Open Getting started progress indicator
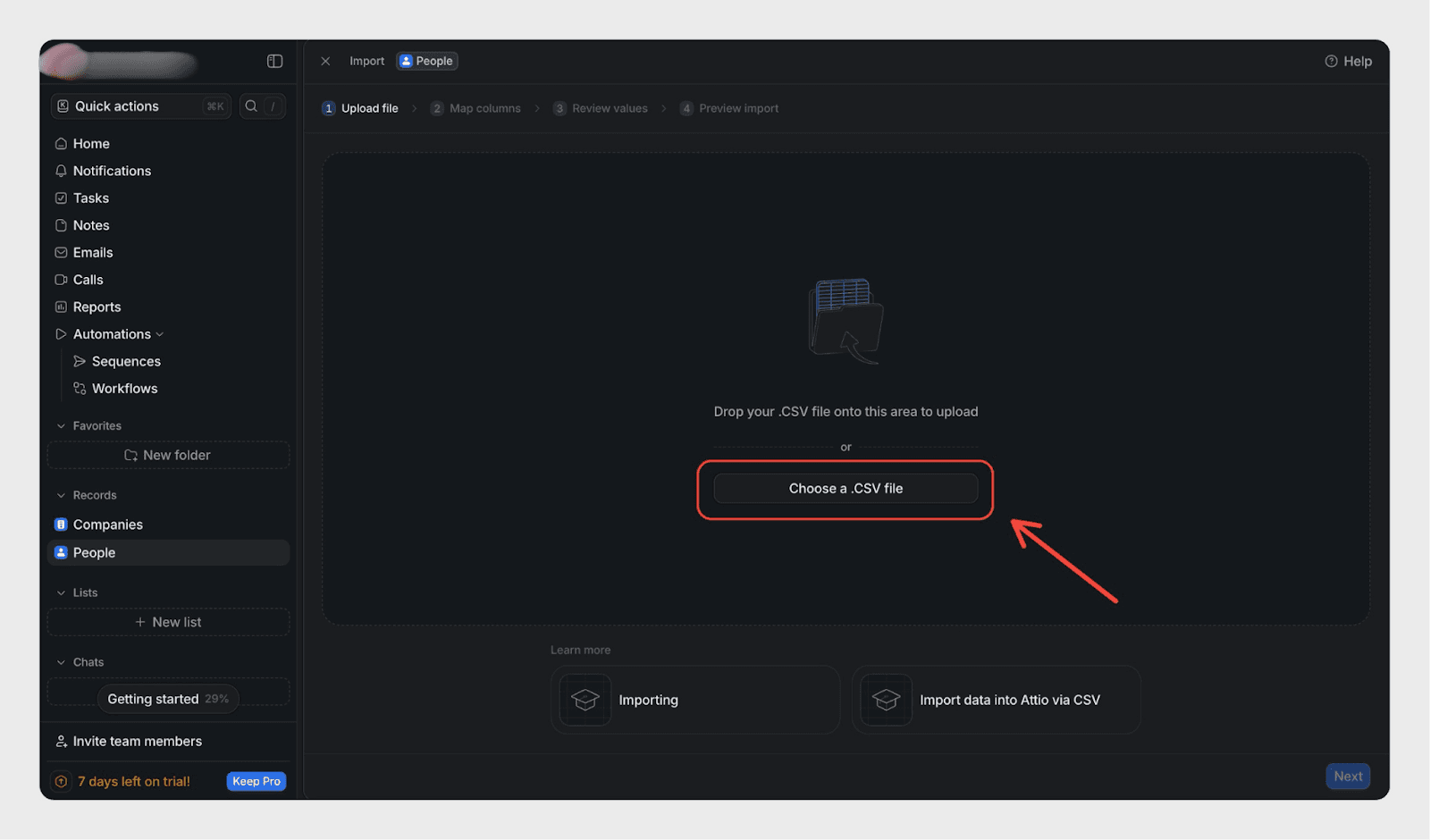Viewport: 1430px width, 840px height. pyautogui.click(x=167, y=699)
